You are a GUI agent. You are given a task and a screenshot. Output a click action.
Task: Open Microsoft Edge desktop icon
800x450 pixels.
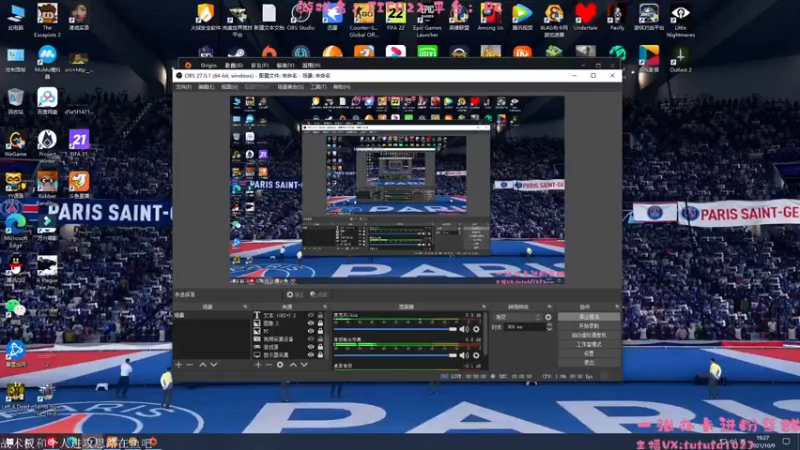point(15,231)
